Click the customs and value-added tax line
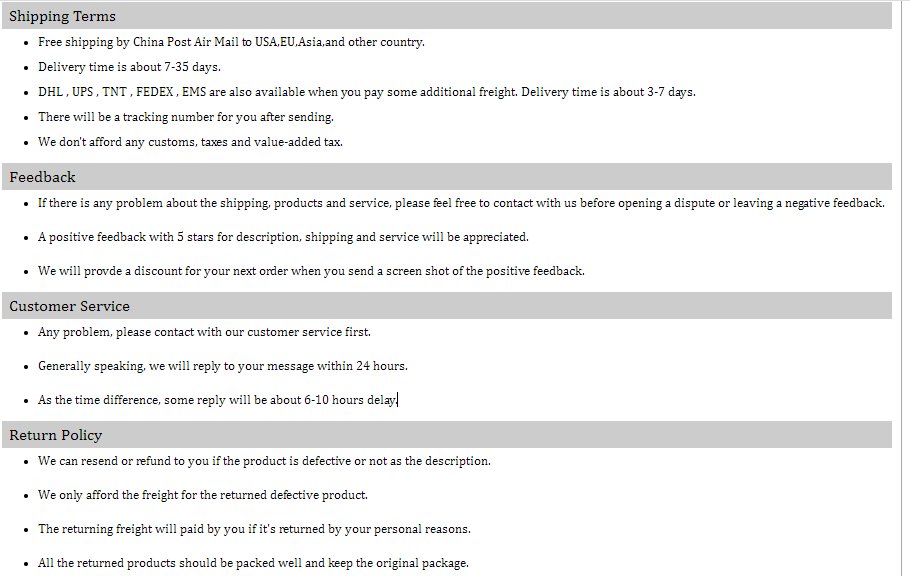This screenshot has height=576, width=910. pos(190,142)
